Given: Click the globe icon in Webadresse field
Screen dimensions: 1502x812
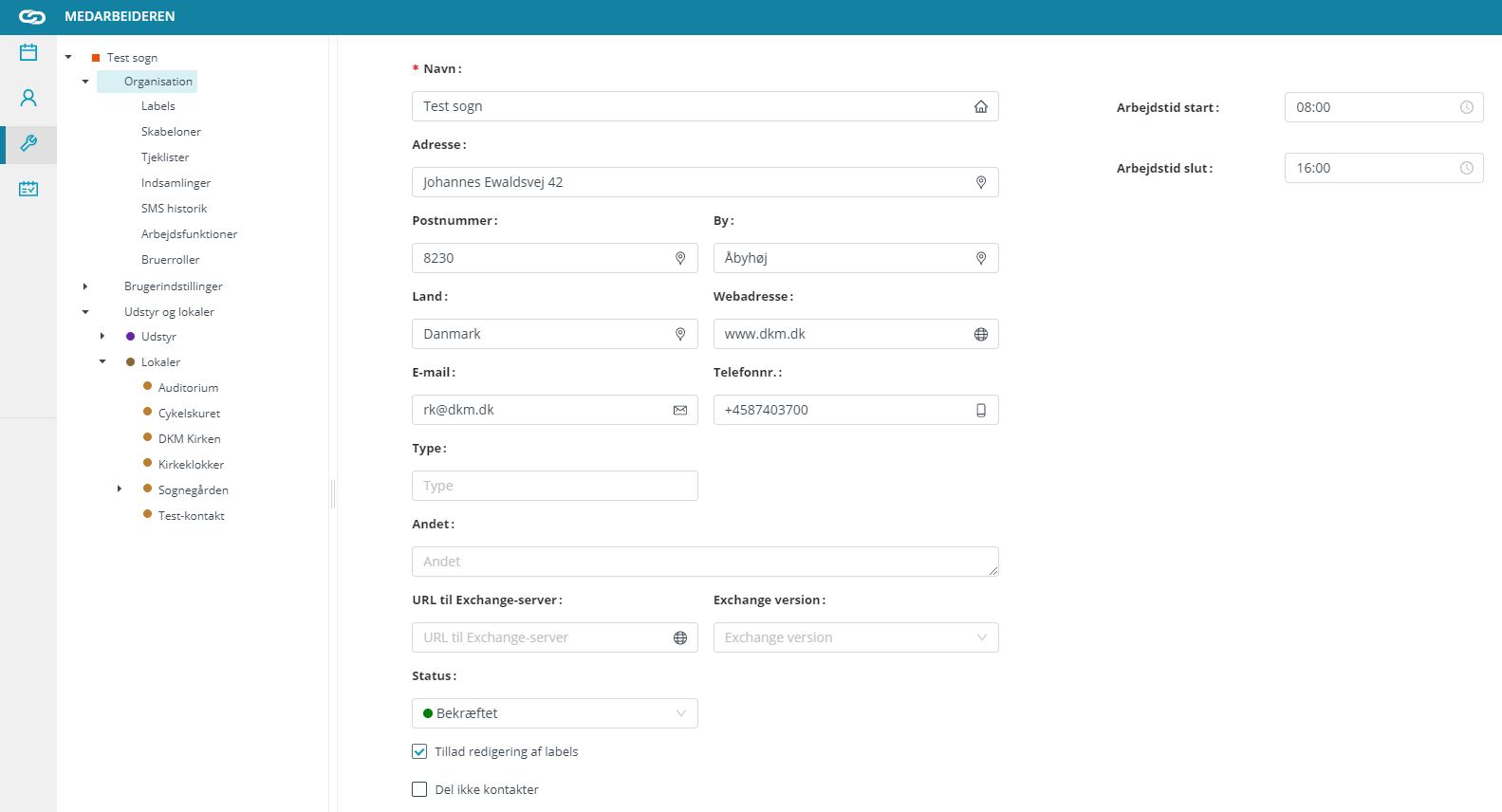Looking at the screenshot, I should point(981,334).
